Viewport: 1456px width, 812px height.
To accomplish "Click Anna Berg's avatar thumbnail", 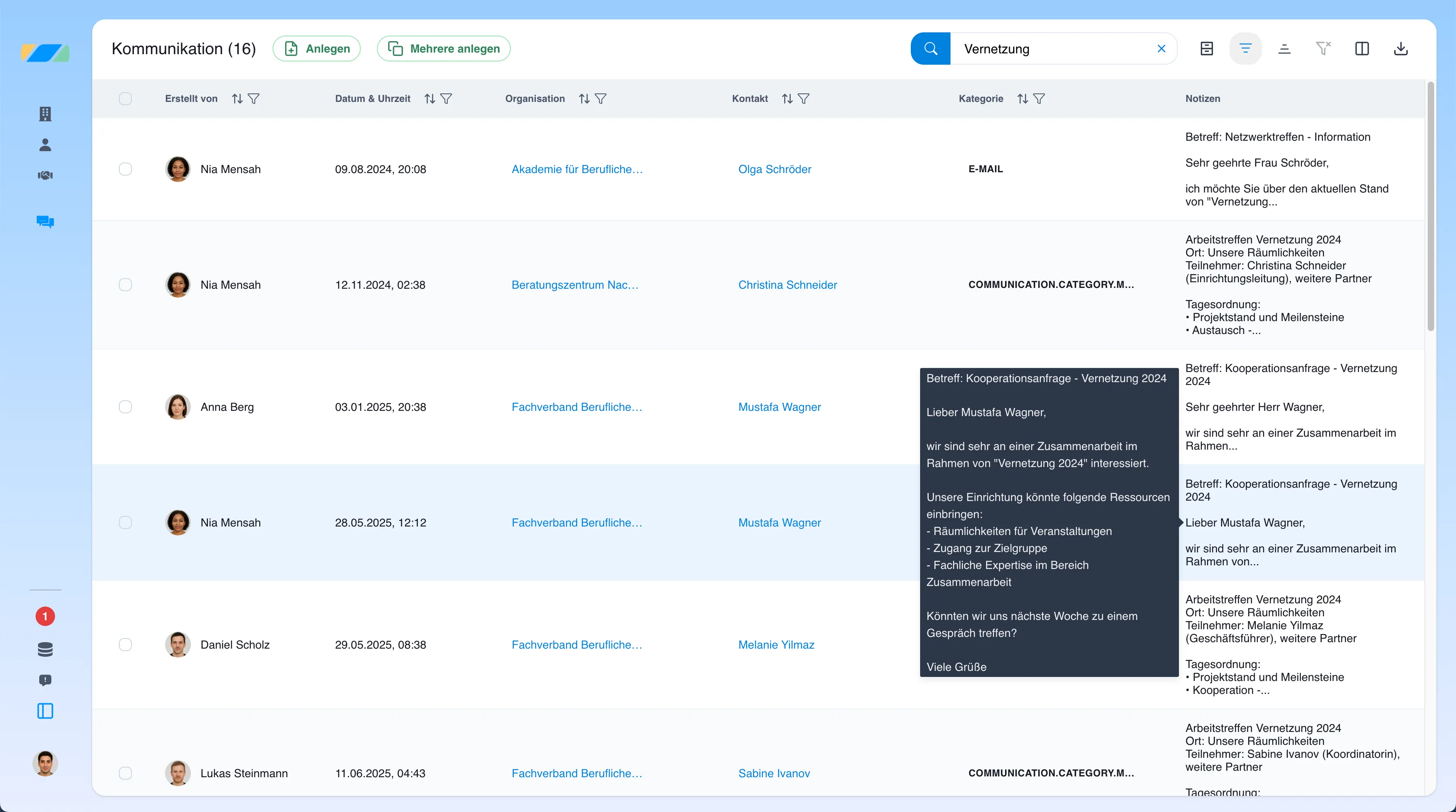I will pos(178,407).
